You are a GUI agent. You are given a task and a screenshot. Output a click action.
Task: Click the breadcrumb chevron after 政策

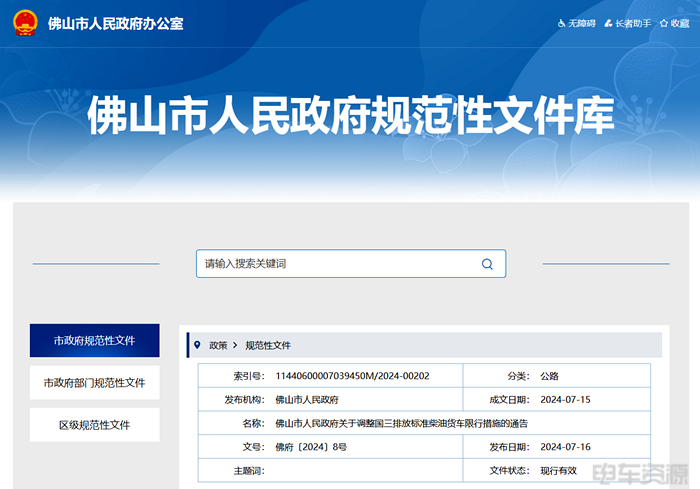point(235,345)
